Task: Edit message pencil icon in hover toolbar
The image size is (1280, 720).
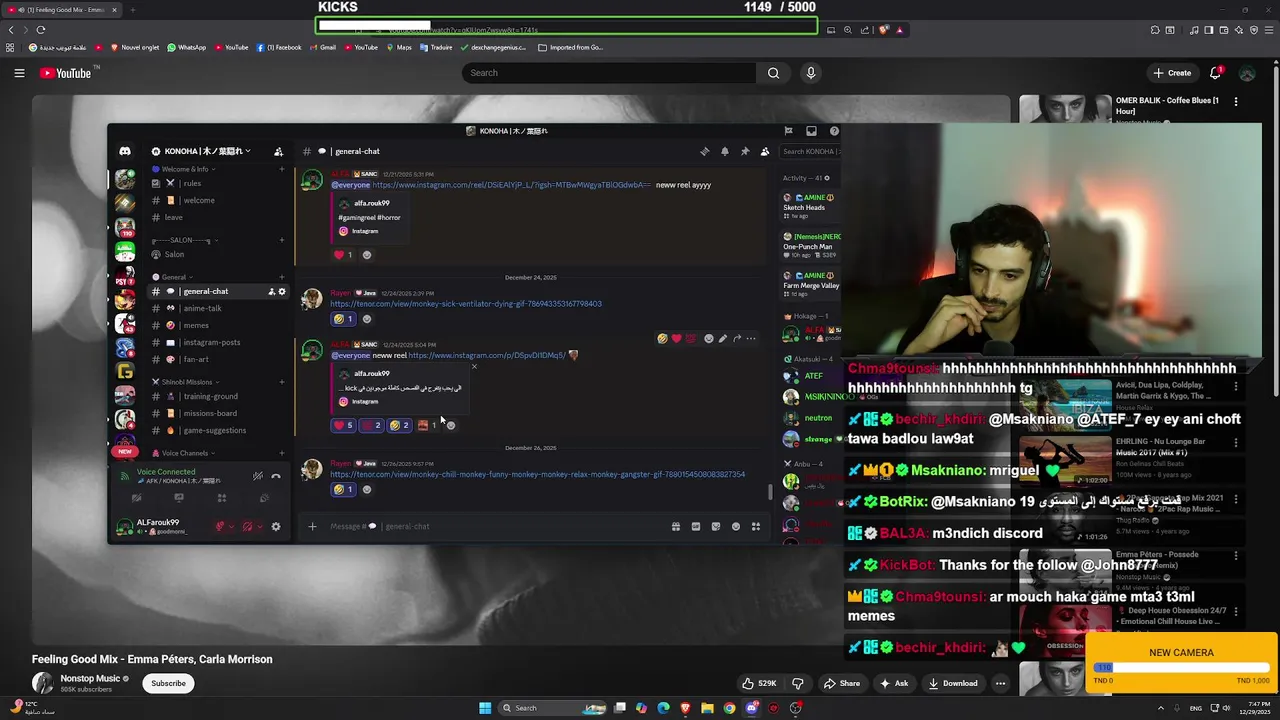Action: 723,339
